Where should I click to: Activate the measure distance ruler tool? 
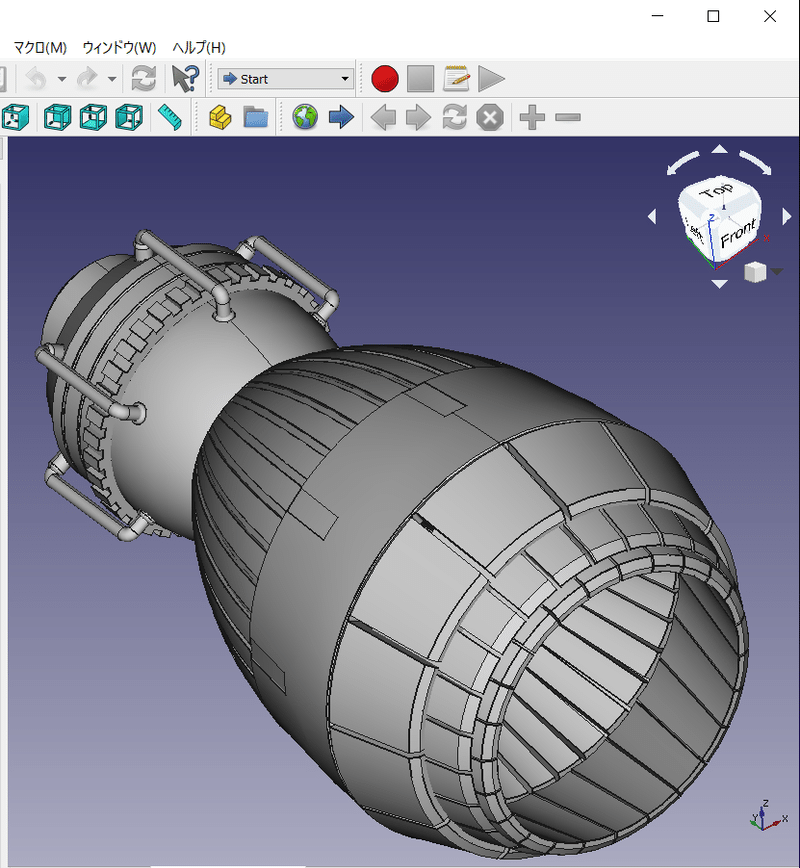(170, 117)
